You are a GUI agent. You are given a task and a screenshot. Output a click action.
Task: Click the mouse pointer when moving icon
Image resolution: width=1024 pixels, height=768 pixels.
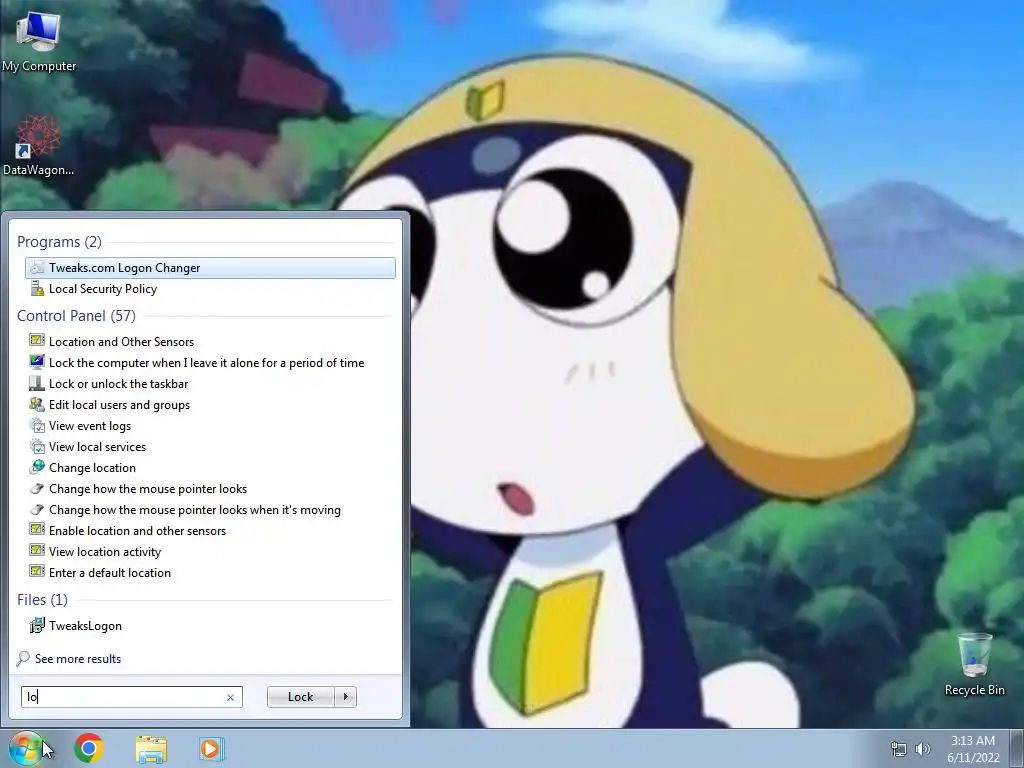pyautogui.click(x=37, y=509)
